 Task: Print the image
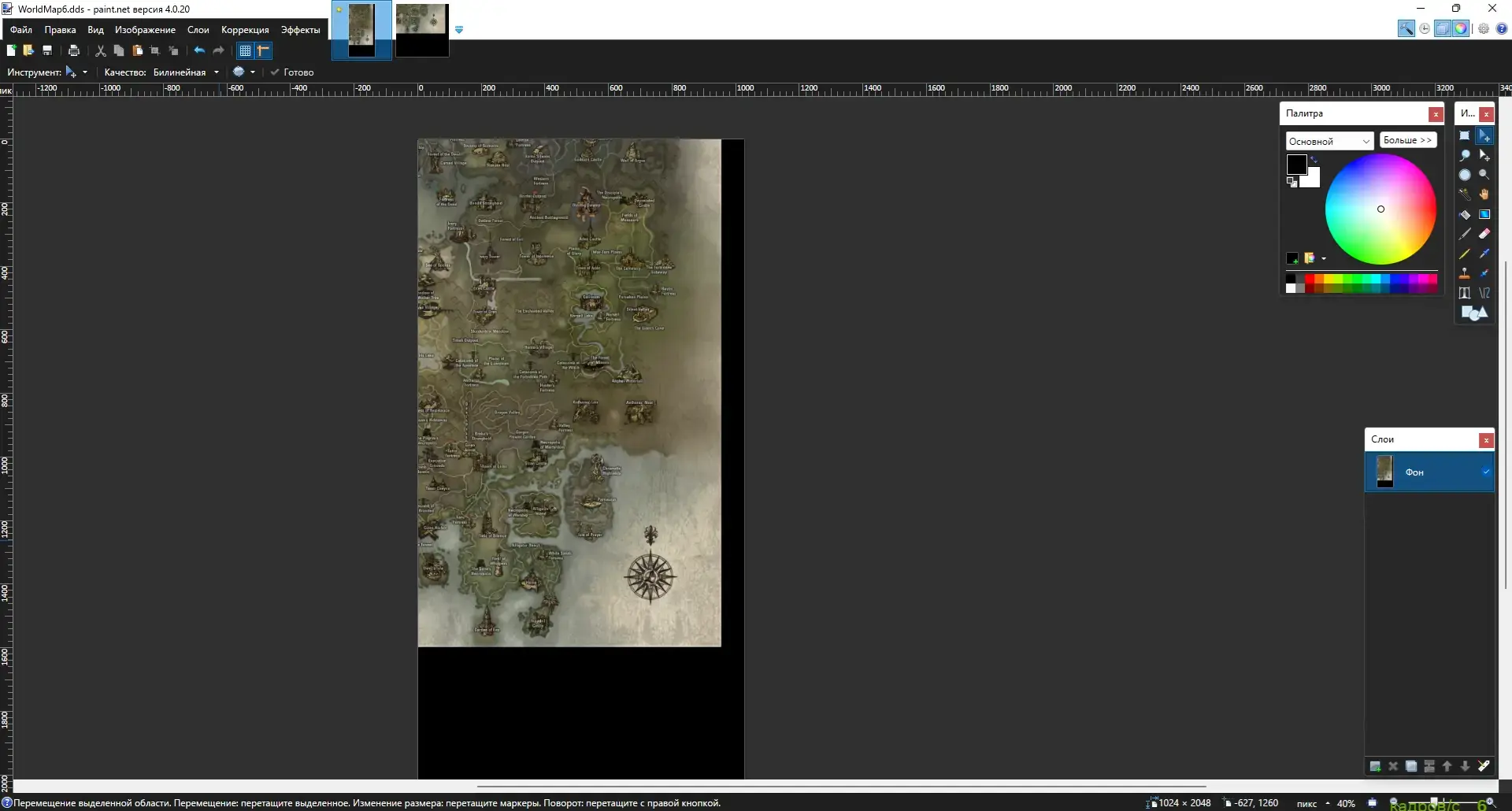(x=74, y=50)
